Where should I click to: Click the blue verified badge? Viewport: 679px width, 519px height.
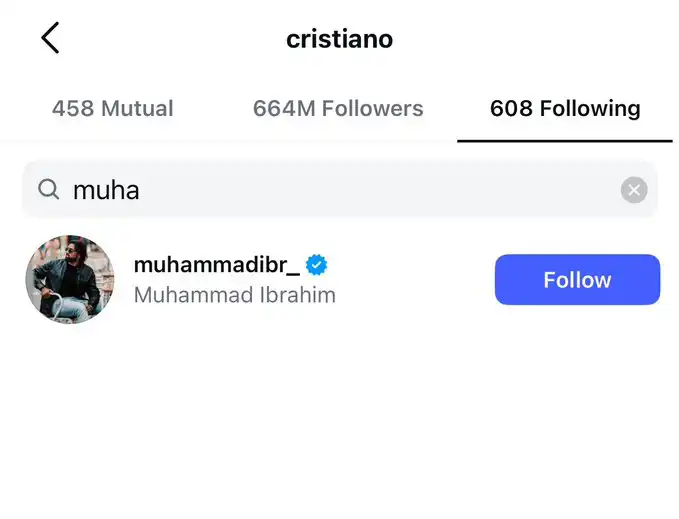[317, 265]
